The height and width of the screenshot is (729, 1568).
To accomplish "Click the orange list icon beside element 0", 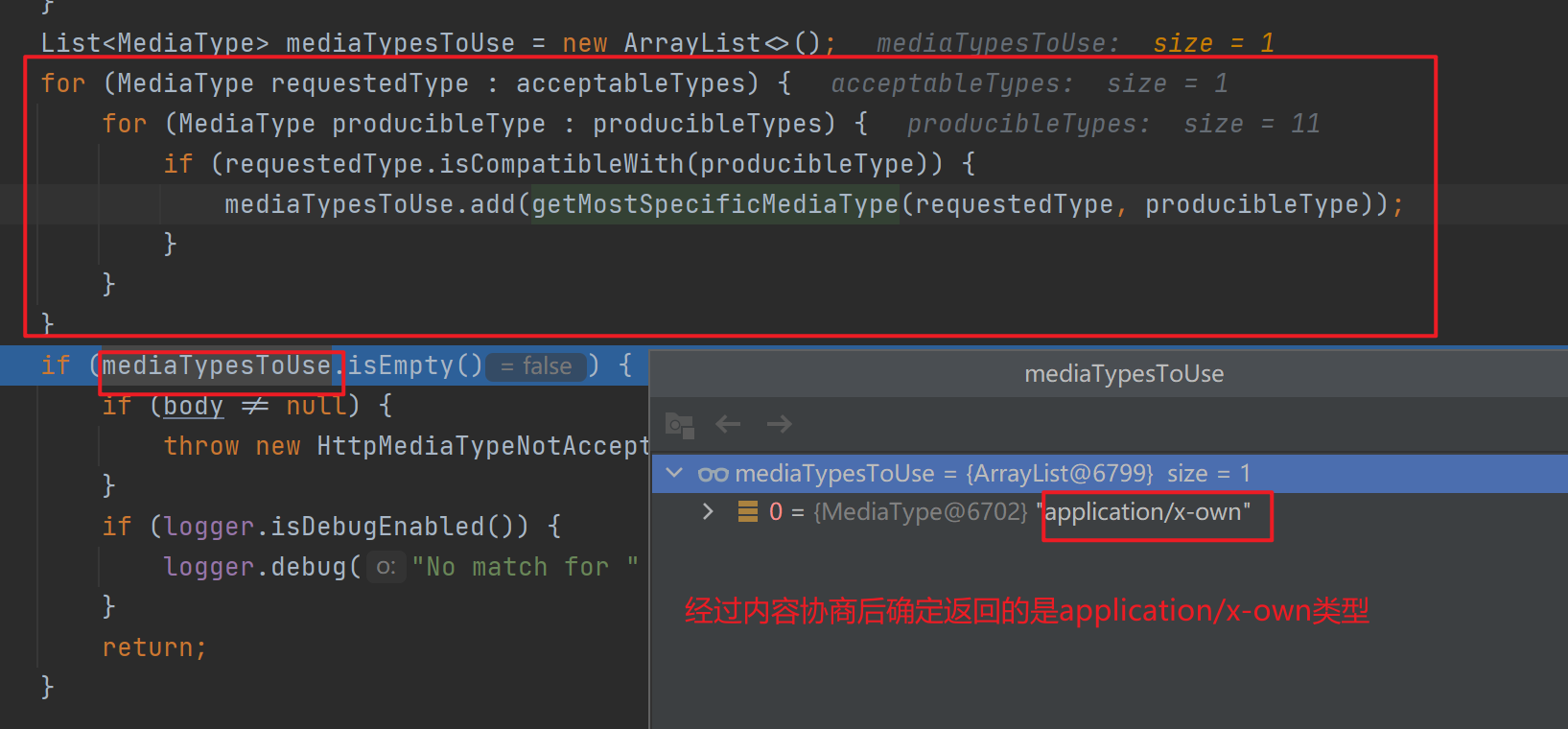I will [x=747, y=512].
